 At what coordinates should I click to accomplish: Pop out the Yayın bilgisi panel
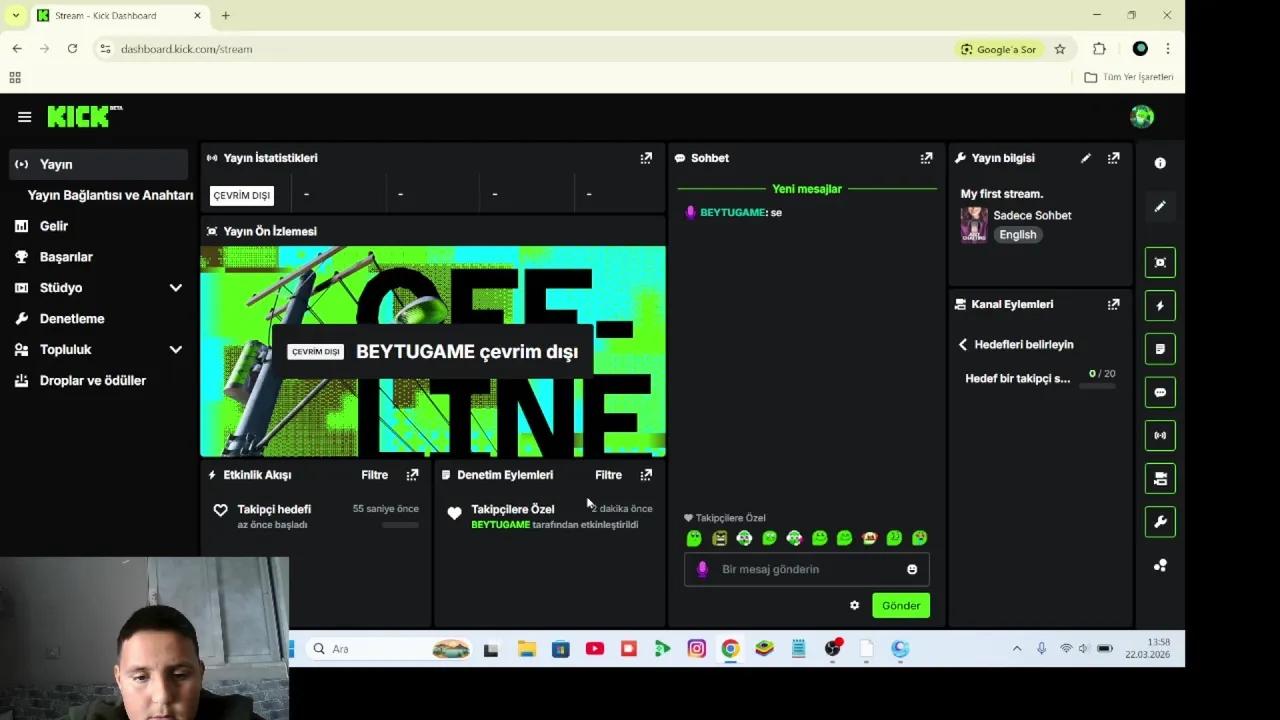click(1113, 158)
